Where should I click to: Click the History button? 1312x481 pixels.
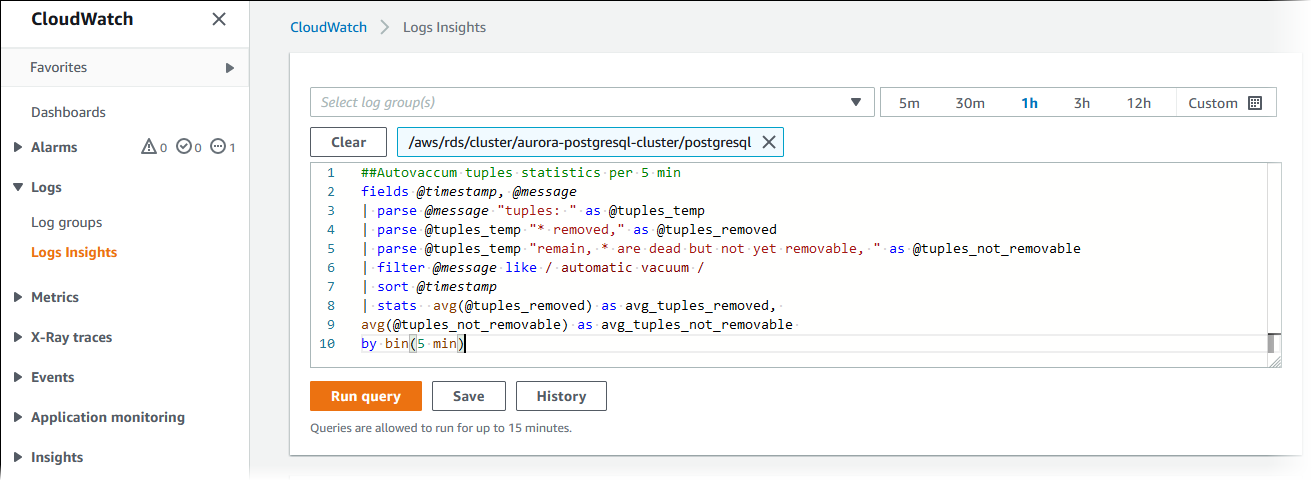pyautogui.click(x=561, y=396)
